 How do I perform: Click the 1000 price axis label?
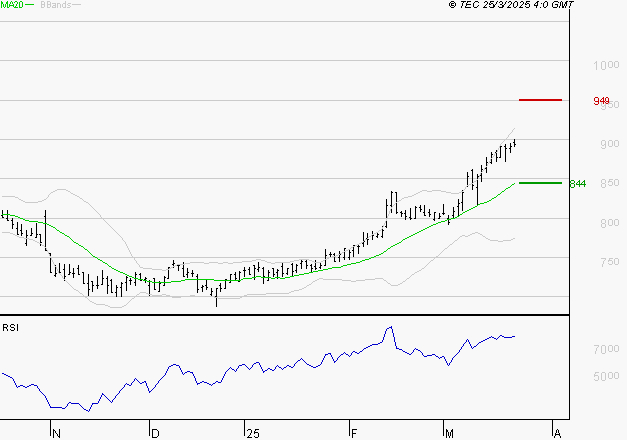click(606, 65)
